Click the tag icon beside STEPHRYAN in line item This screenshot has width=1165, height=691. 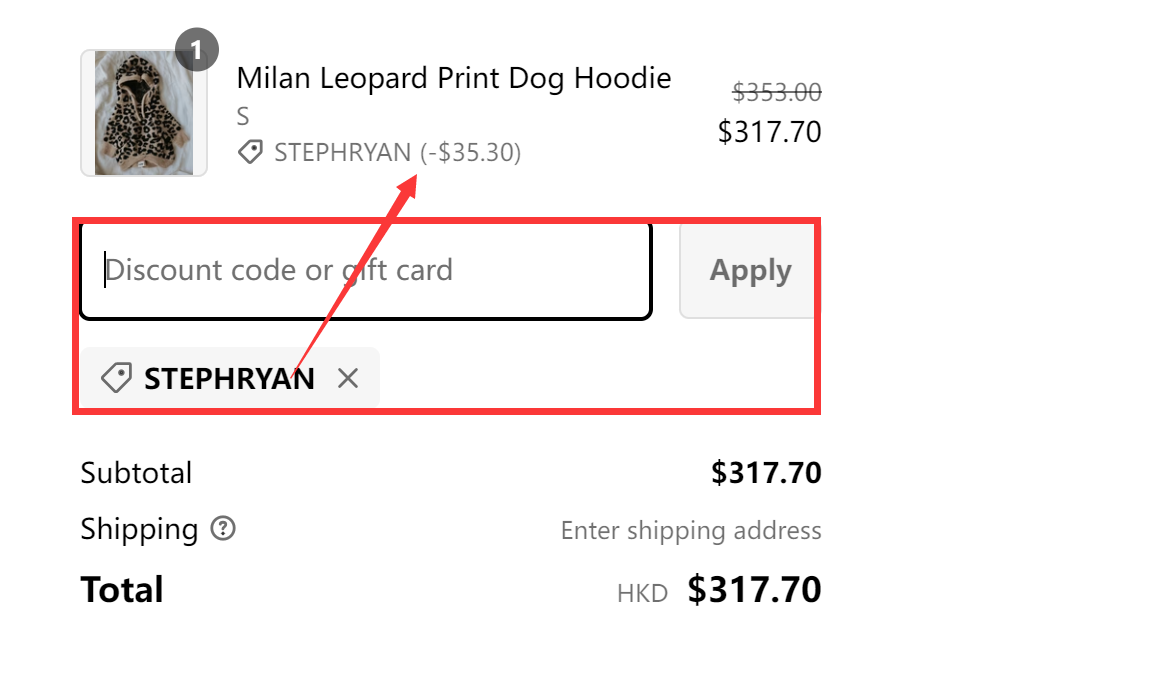tap(250, 151)
